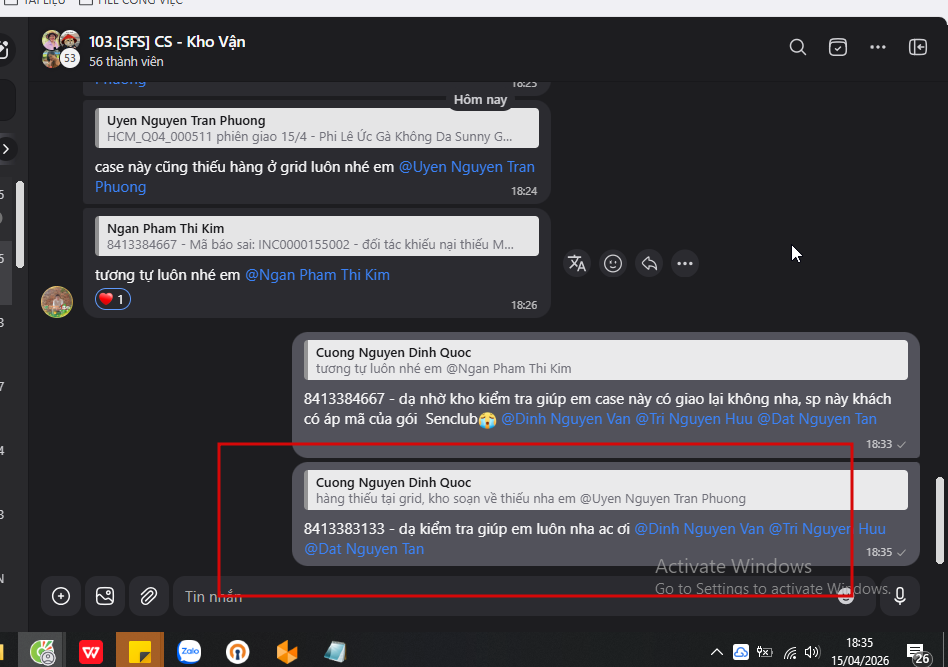Open Wi-Fi network tray icon
The image size is (948, 667).
pyautogui.click(x=790, y=652)
